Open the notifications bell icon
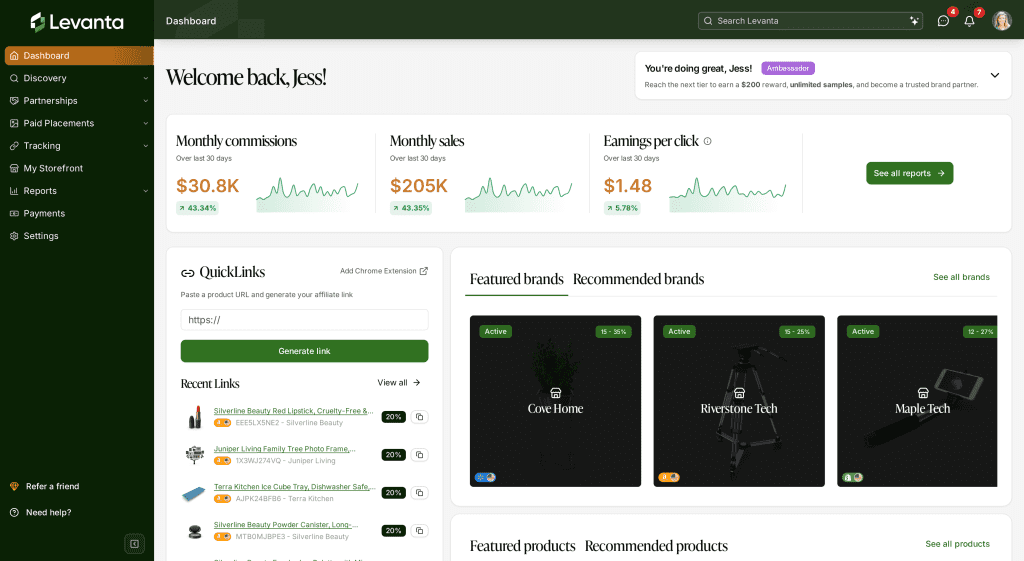Screen dimensions: 1024x561 point(969,21)
